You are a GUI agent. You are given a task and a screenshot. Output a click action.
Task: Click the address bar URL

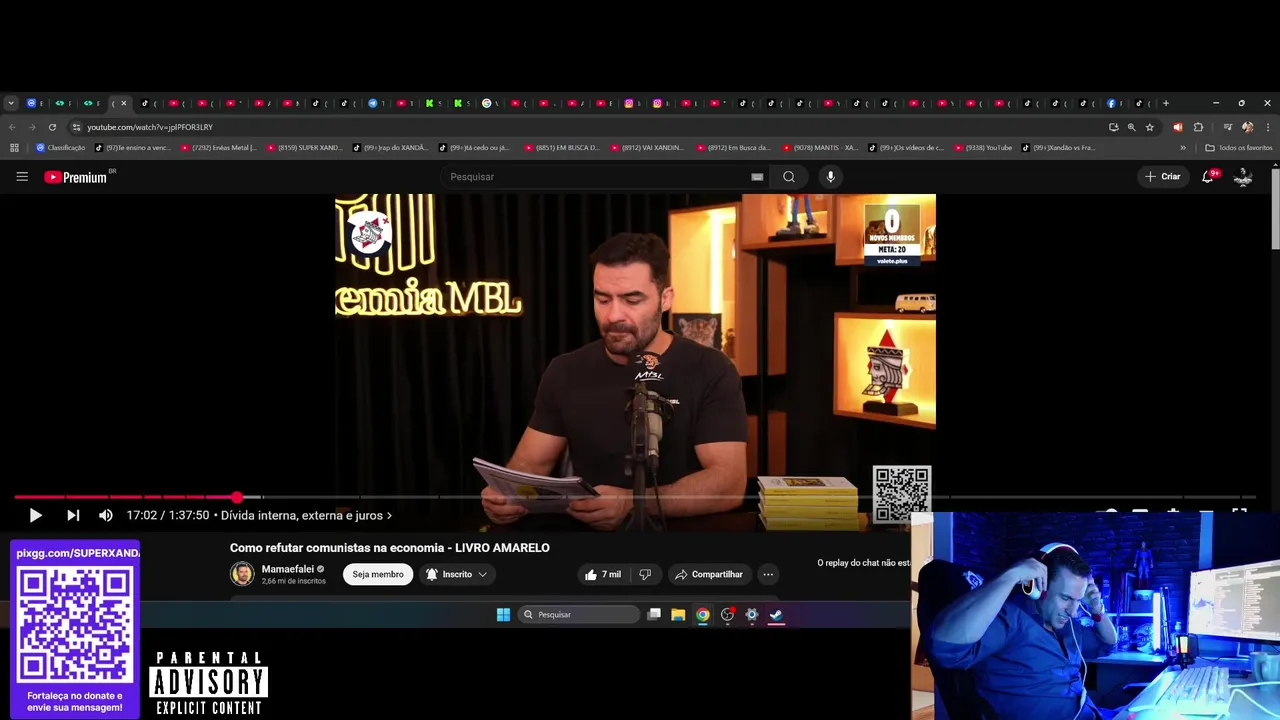[x=150, y=127]
